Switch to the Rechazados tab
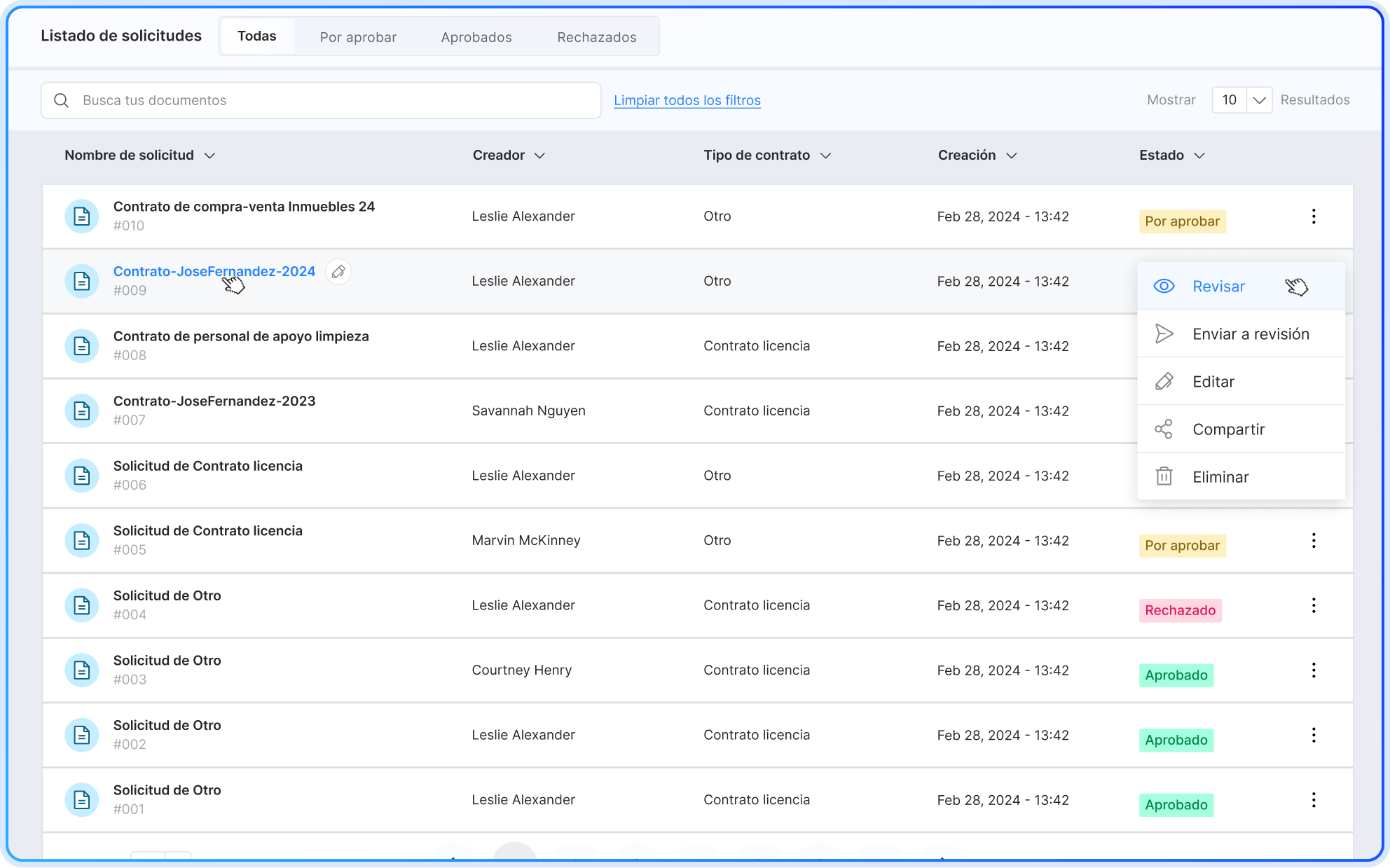This screenshot has height=868, width=1390. (x=596, y=37)
